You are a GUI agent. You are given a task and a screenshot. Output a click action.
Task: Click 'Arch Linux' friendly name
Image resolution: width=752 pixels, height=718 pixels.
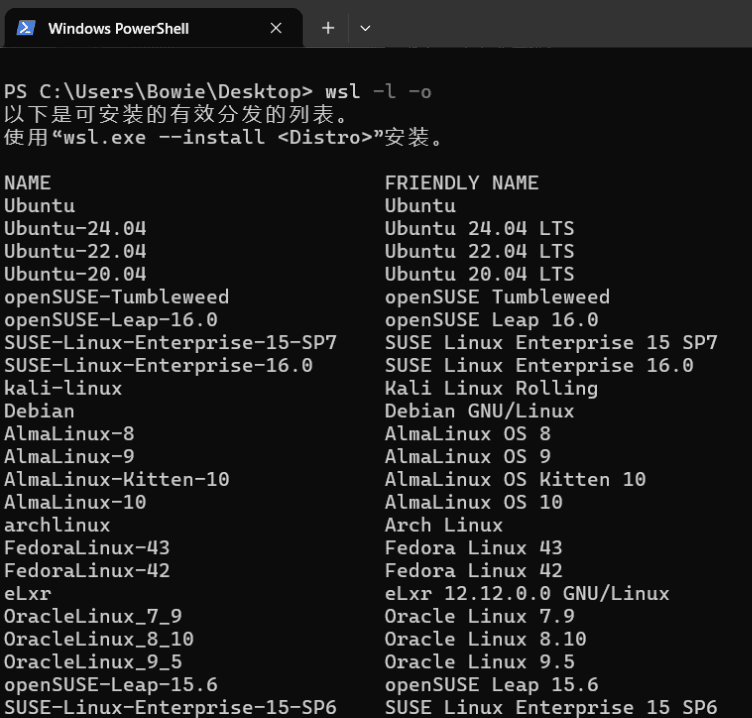pyautogui.click(x=444, y=525)
